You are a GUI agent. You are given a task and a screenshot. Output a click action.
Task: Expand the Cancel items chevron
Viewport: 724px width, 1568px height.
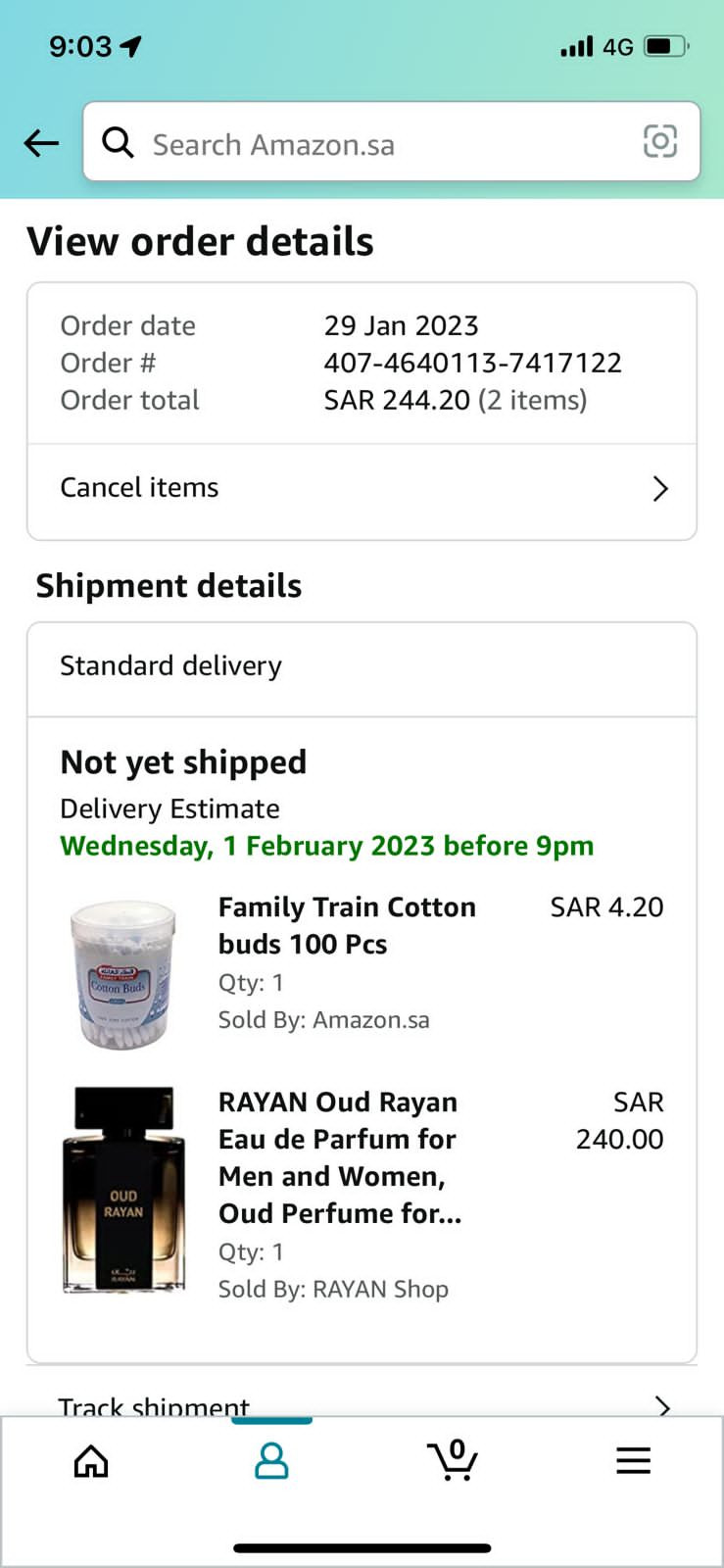660,488
